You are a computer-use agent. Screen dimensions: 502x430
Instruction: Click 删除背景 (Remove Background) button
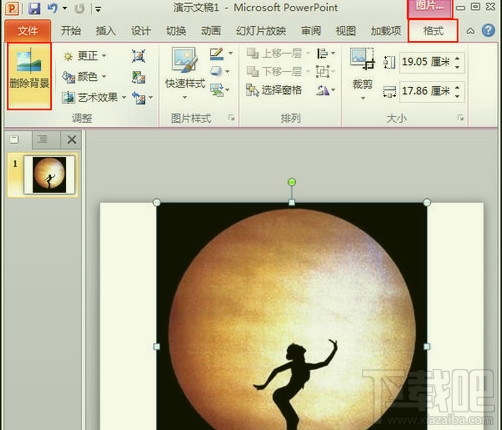[29, 76]
